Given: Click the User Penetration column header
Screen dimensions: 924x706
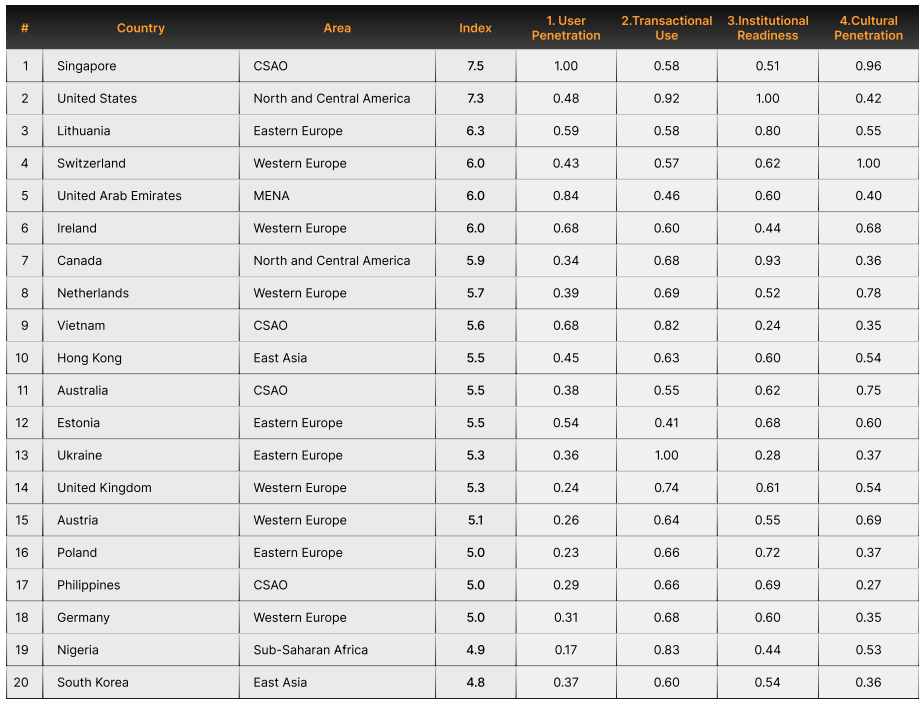Looking at the screenshot, I should 566,28.
